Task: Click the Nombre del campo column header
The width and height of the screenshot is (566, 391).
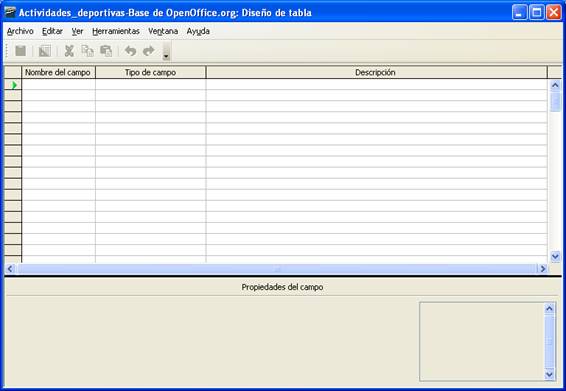Action: (x=58, y=72)
